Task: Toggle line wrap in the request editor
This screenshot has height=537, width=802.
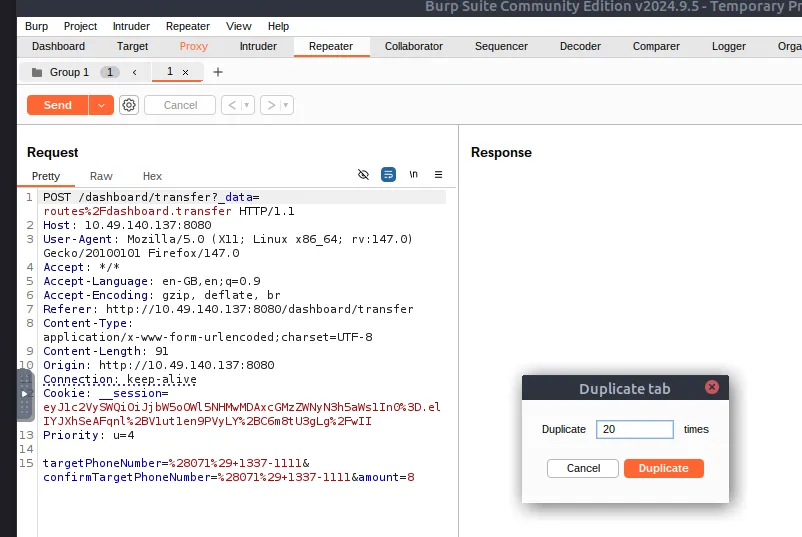Action: (389, 174)
